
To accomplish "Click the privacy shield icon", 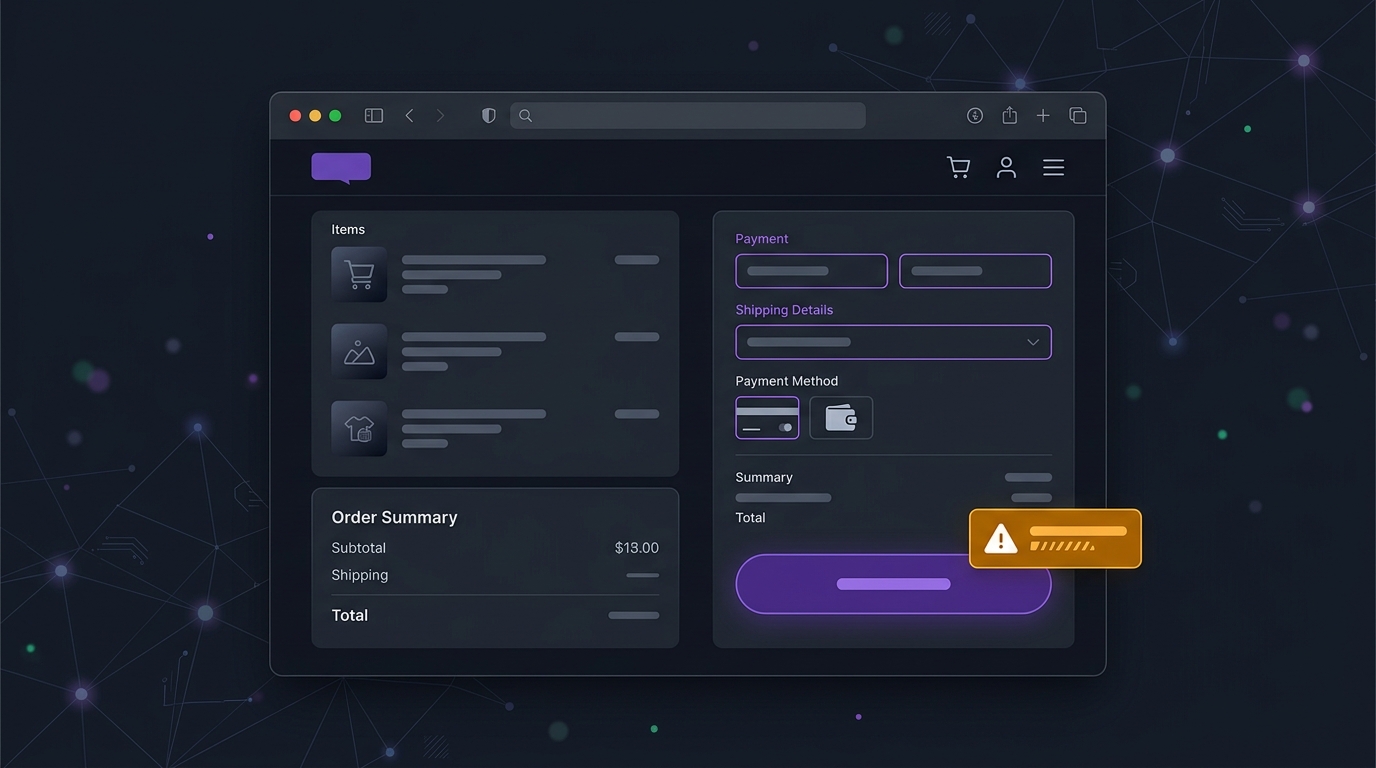I will pos(489,116).
